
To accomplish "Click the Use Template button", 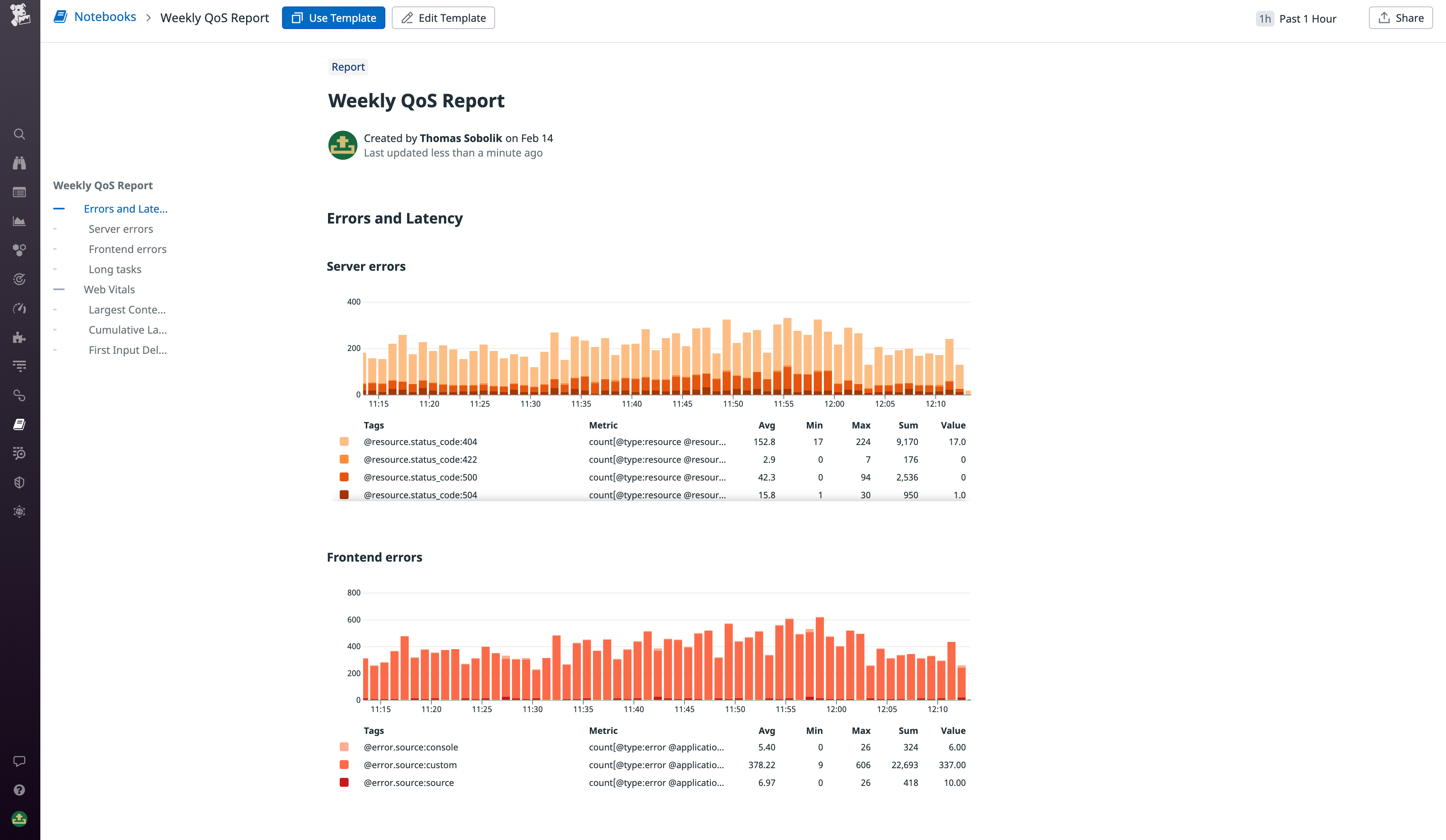I will click(x=333, y=17).
